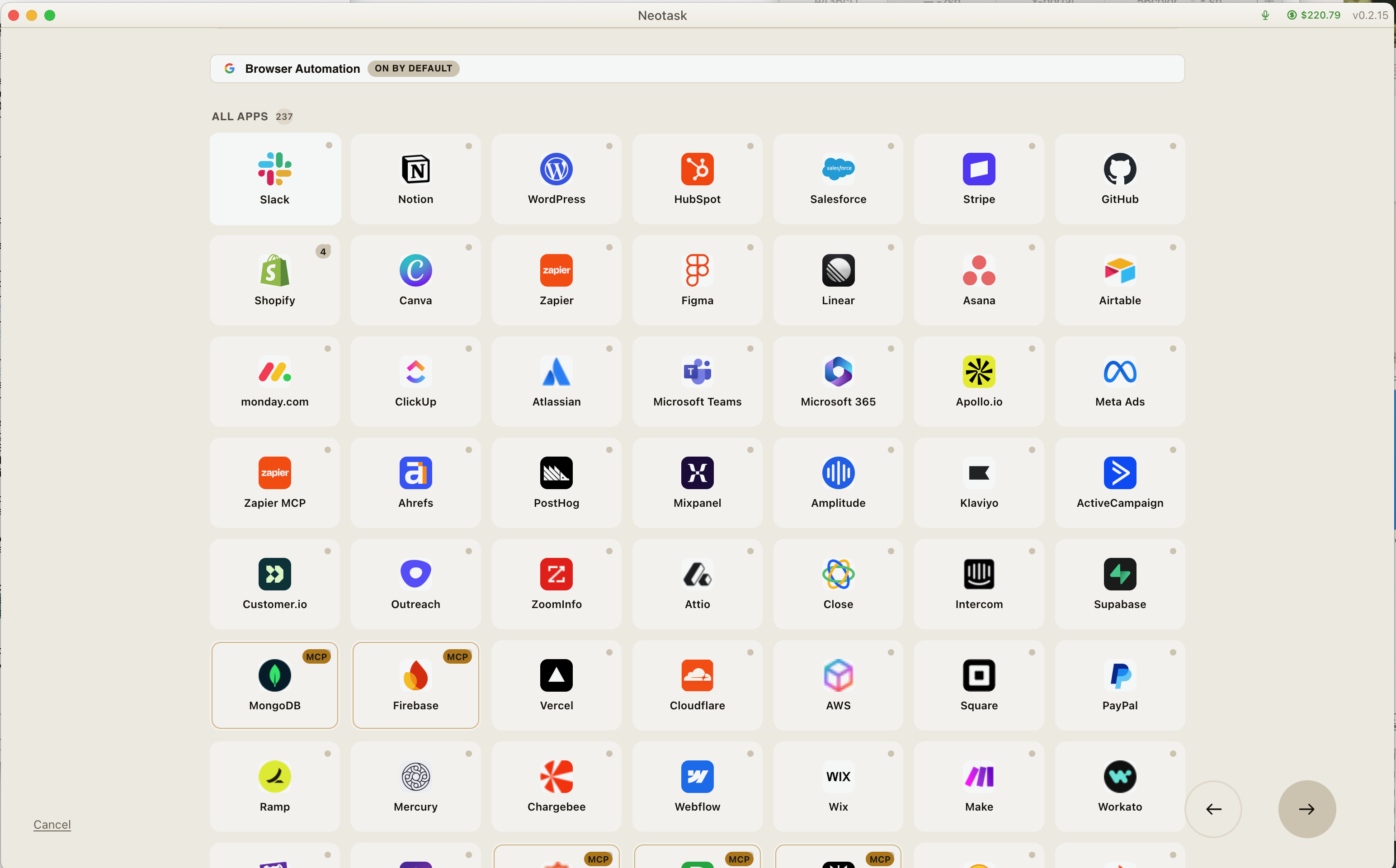Viewport: 1396px width, 868px height.
Task: Click the Cancel link
Action: pos(52,824)
